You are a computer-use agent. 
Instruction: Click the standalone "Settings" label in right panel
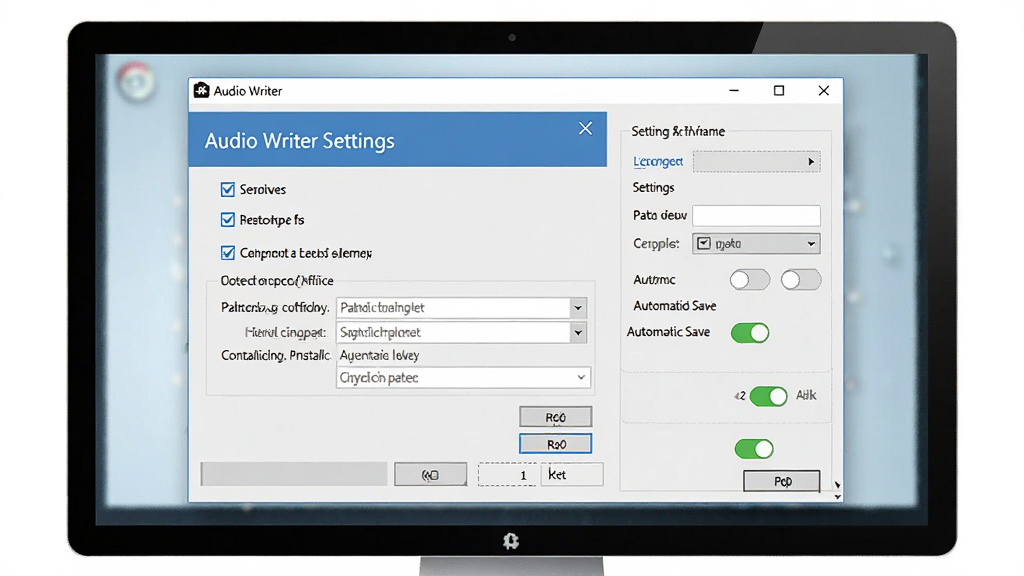pos(653,187)
